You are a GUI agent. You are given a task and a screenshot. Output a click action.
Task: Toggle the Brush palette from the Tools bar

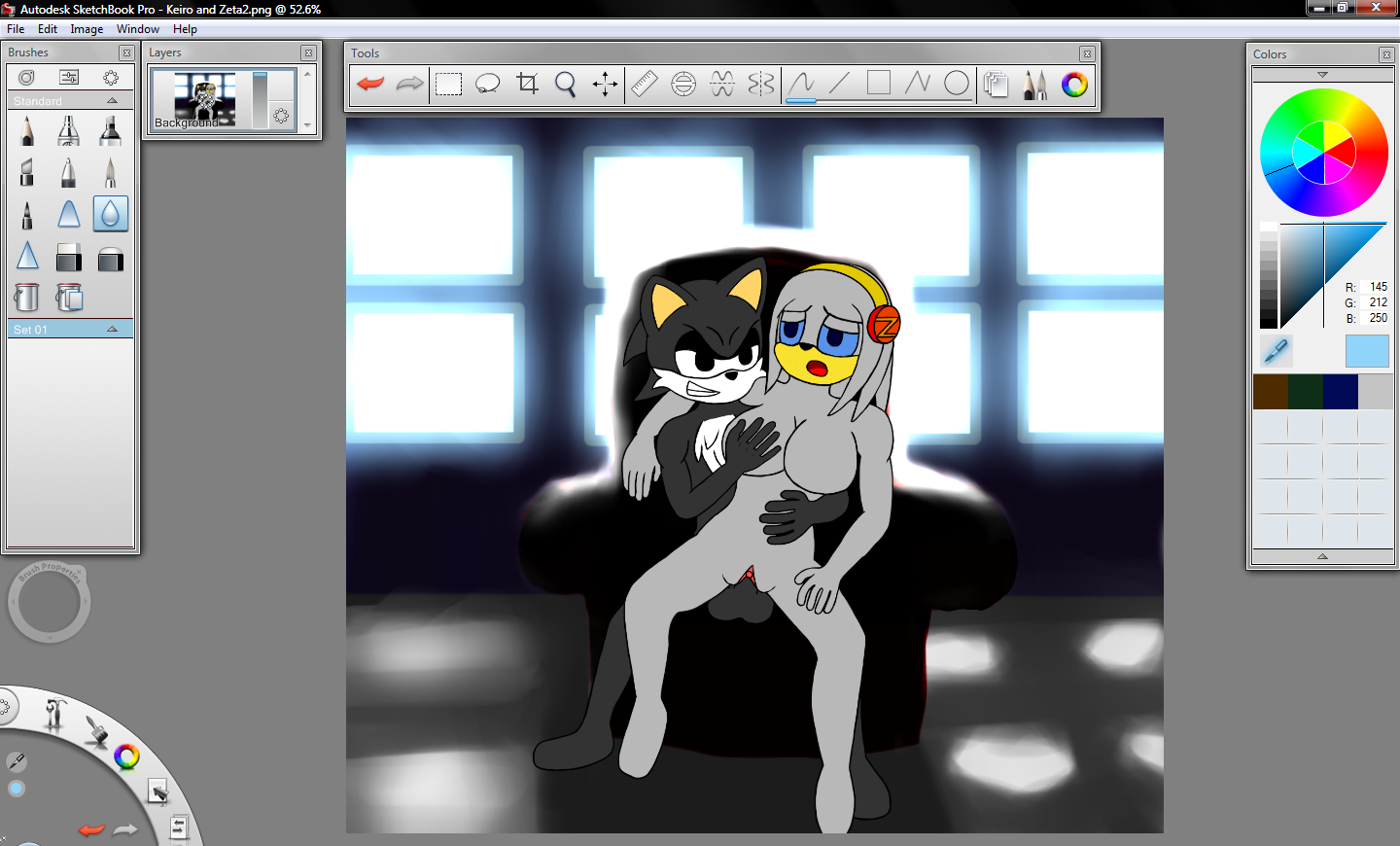tap(1035, 84)
